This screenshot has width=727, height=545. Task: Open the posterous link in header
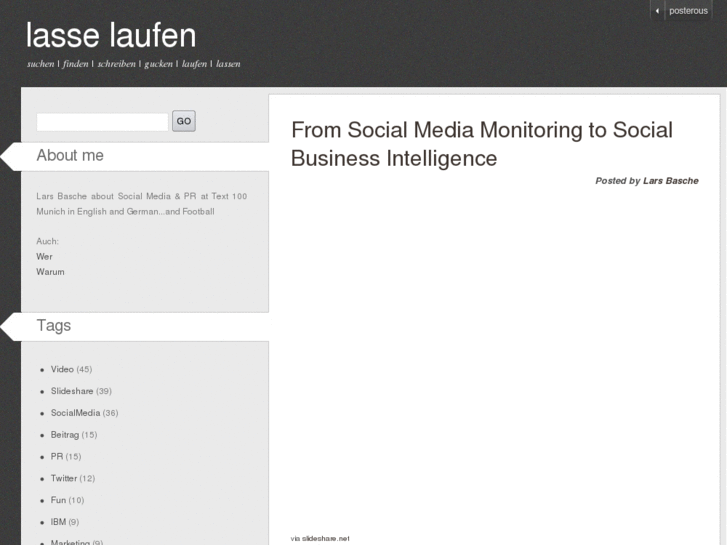pos(688,11)
